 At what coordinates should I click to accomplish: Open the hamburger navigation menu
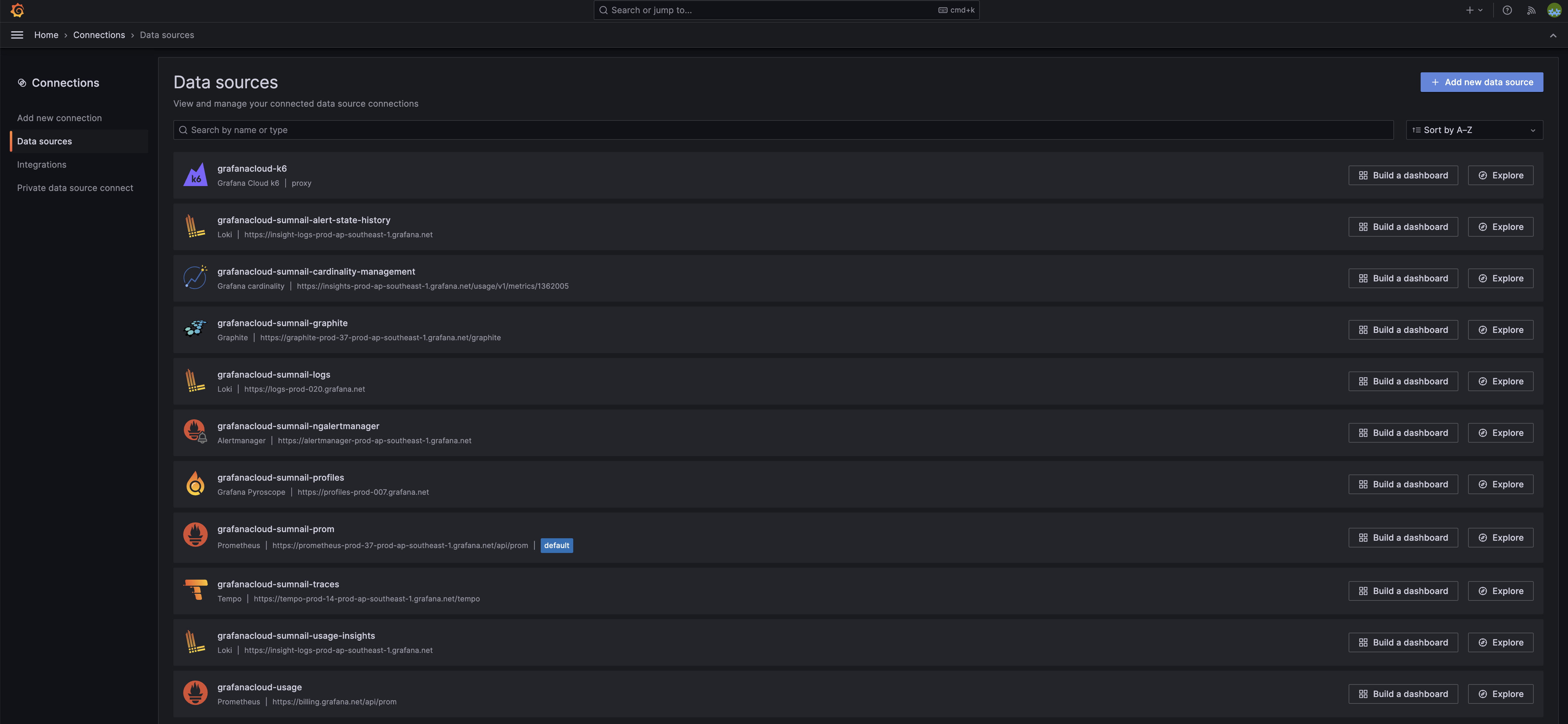pos(17,35)
